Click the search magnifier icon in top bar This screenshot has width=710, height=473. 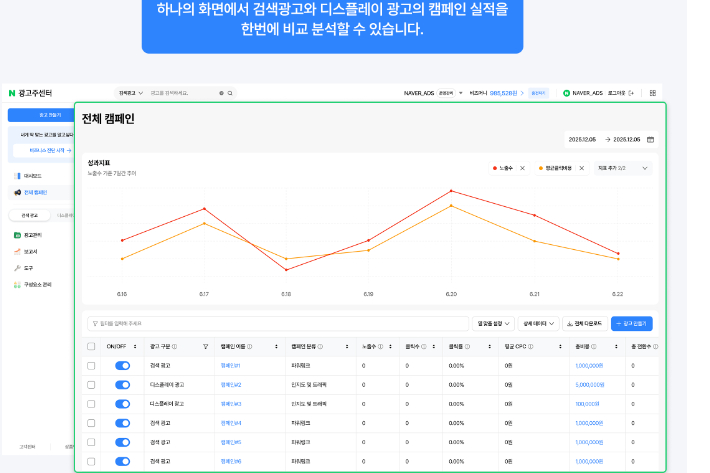pyautogui.click(x=230, y=93)
